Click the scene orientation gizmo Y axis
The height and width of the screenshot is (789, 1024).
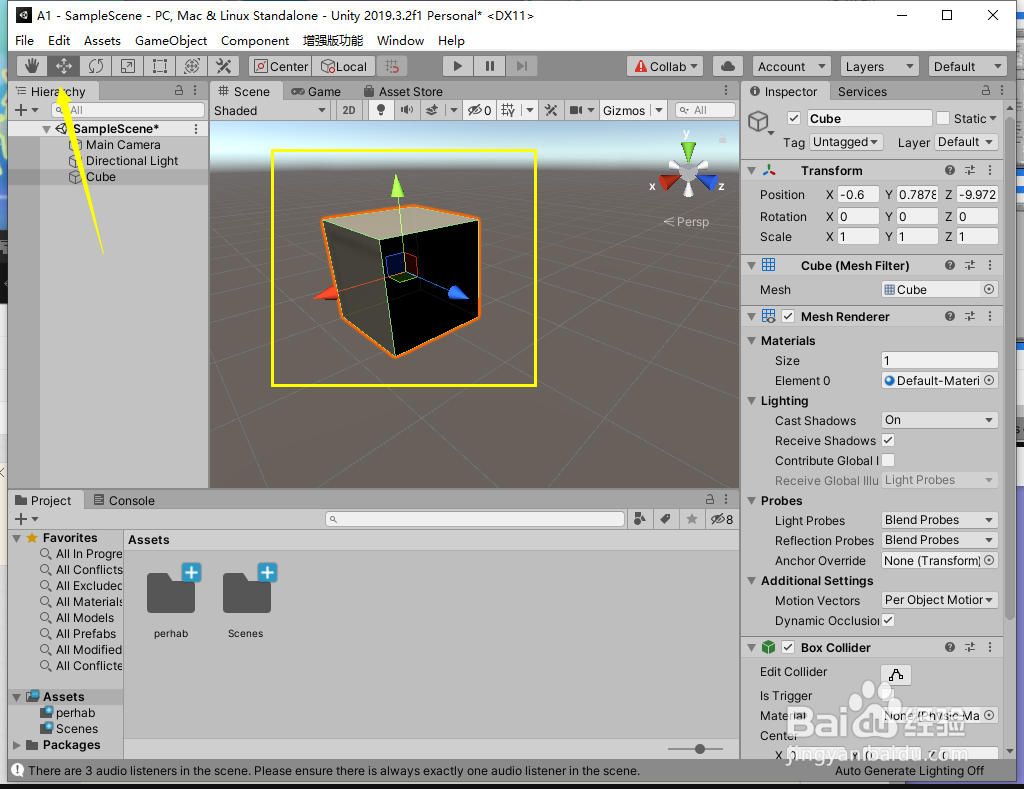688,149
